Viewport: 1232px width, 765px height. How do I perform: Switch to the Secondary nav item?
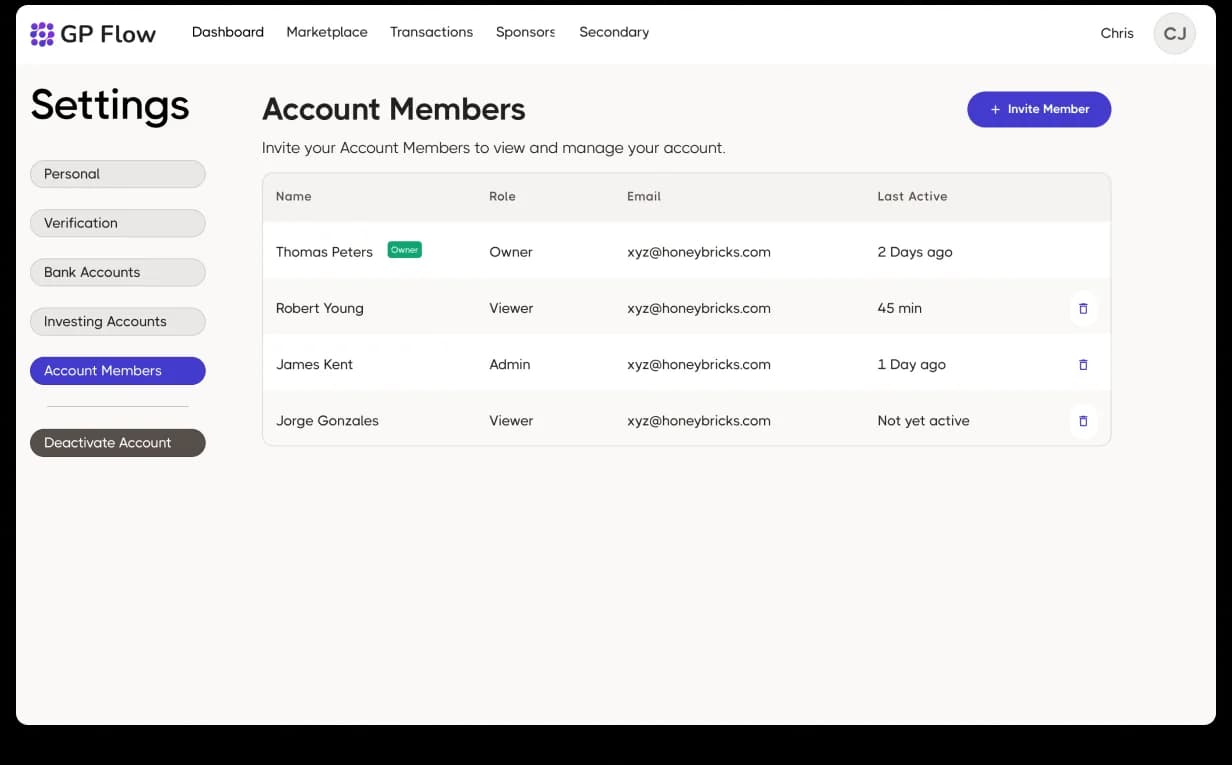click(x=614, y=32)
